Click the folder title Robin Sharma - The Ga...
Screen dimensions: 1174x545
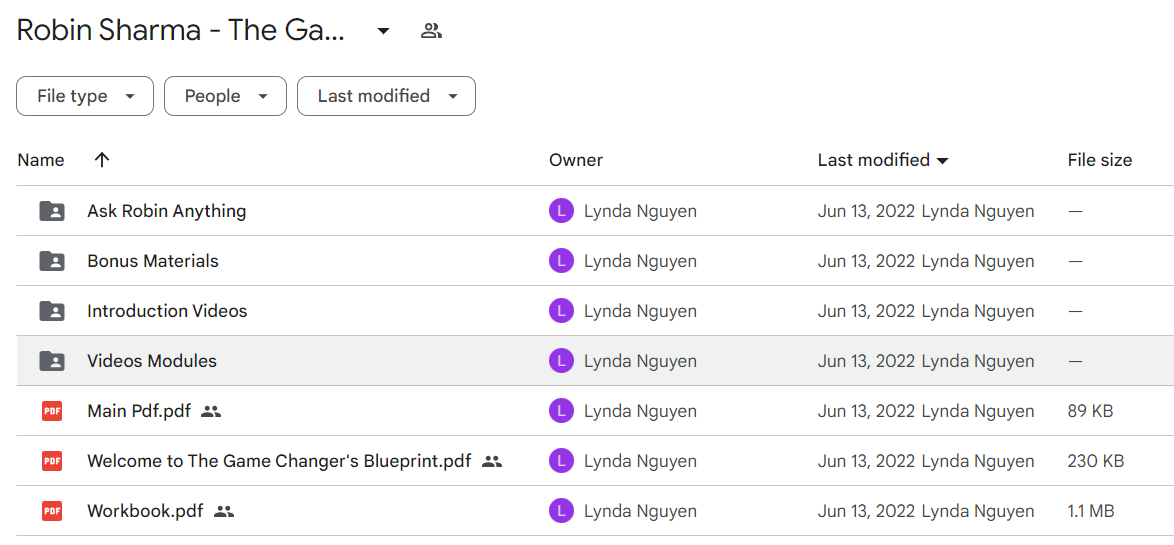[180, 31]
